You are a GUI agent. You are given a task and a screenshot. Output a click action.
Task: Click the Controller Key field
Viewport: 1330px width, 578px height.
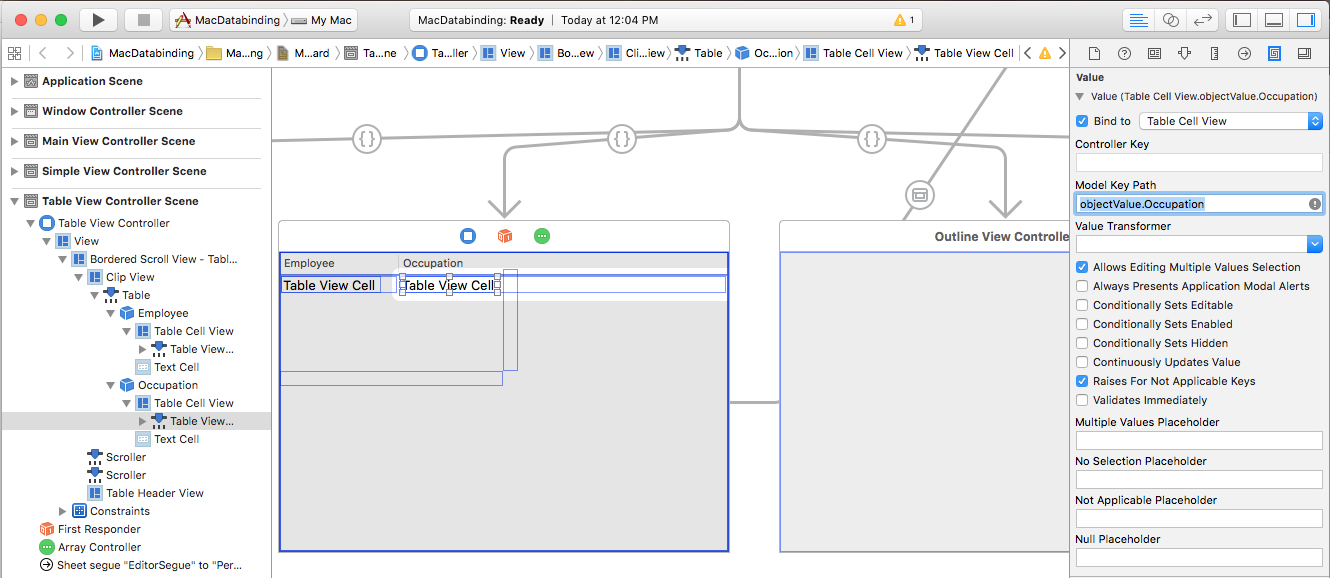click(1199, 163)
